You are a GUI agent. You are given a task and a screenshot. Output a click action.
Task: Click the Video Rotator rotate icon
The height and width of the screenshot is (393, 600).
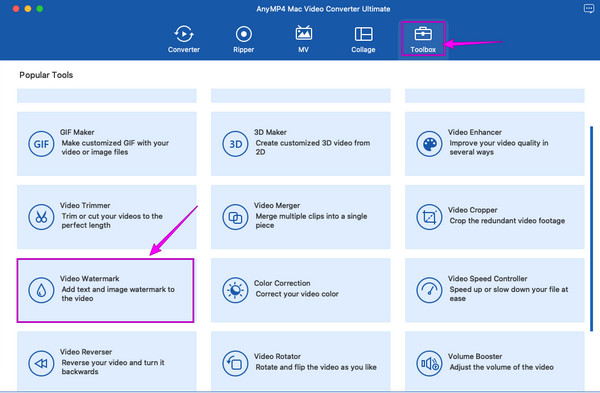pos(235,363)
